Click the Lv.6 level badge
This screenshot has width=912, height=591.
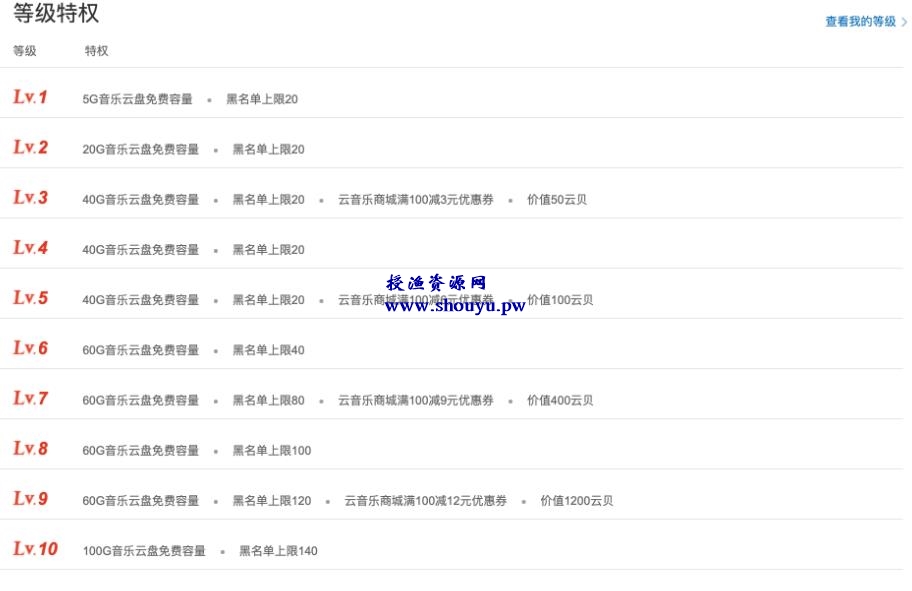[30, 348]
